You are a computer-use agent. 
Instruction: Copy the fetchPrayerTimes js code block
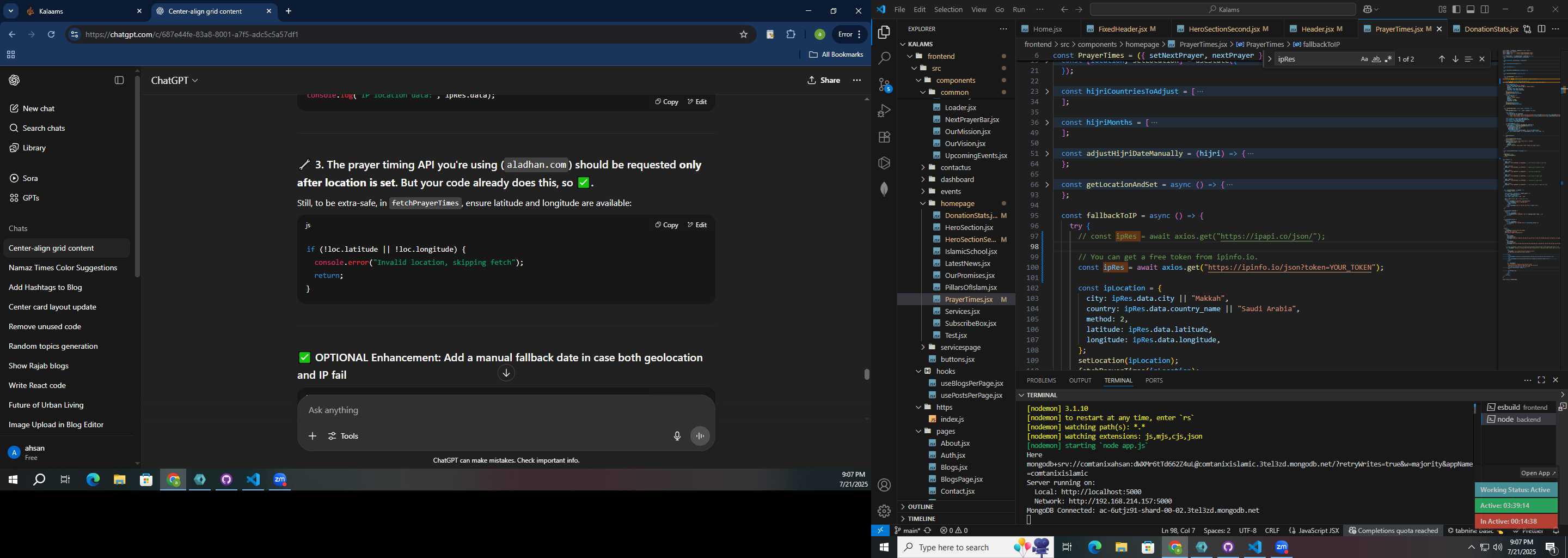click(x=666, y=225)
